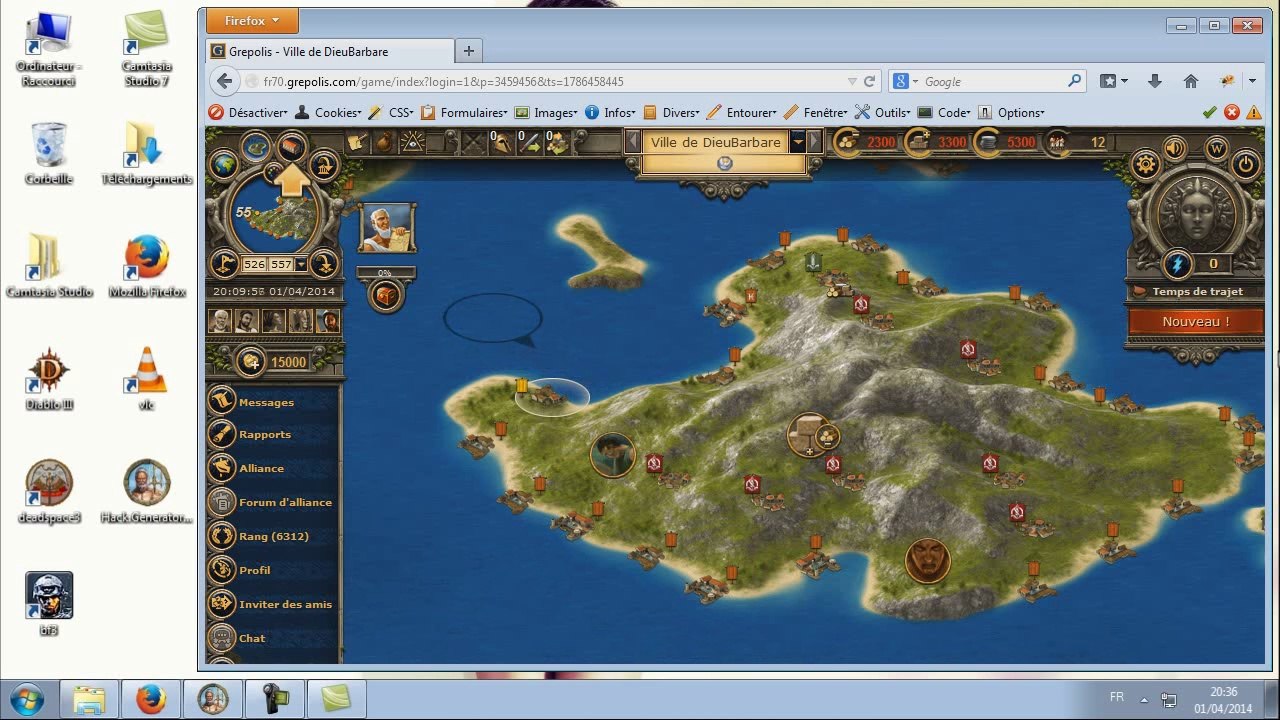This screenshot has height=720, width=1280.
Task: Select the highlighted player city on island
Action: (551, 396)
